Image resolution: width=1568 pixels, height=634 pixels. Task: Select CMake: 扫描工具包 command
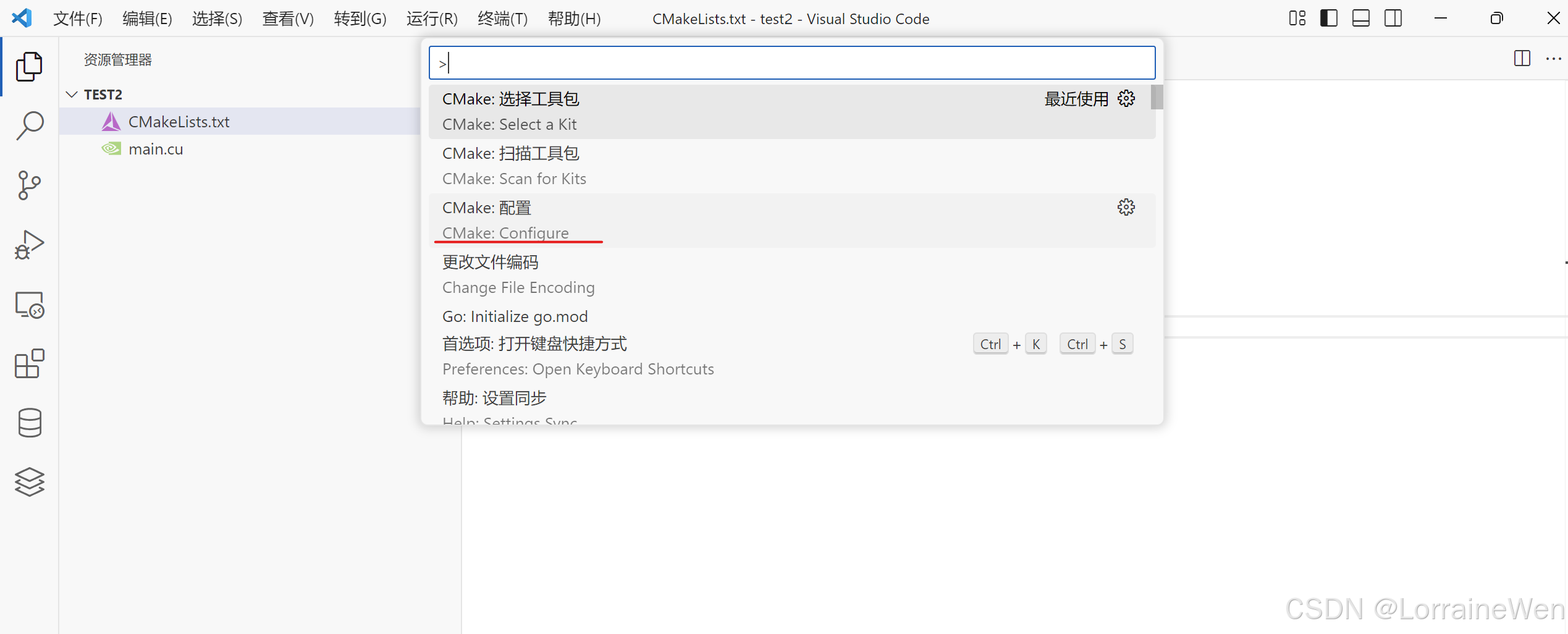tap(792, 166)
